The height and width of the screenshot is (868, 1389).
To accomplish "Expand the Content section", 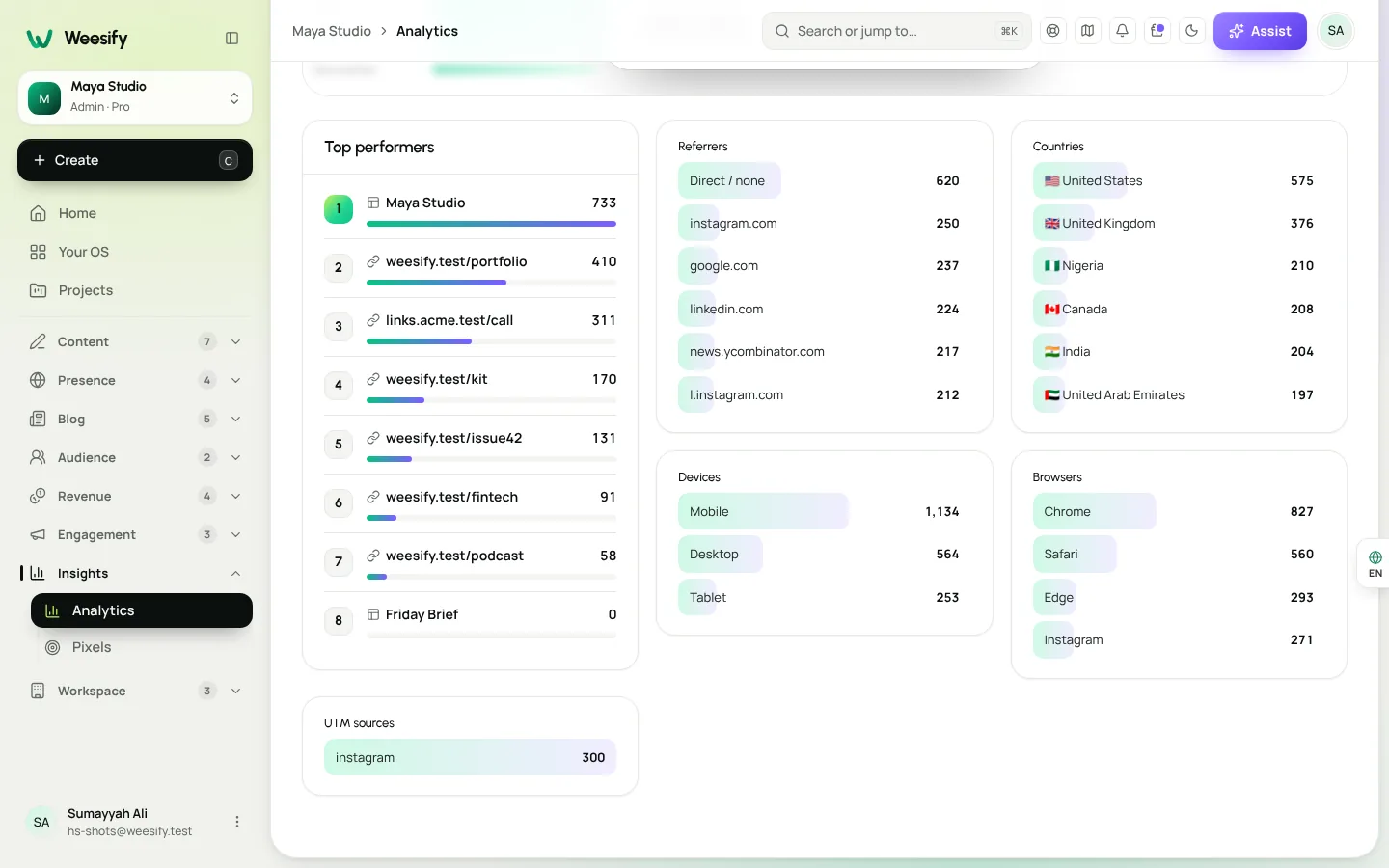I will tap(135, 341).
